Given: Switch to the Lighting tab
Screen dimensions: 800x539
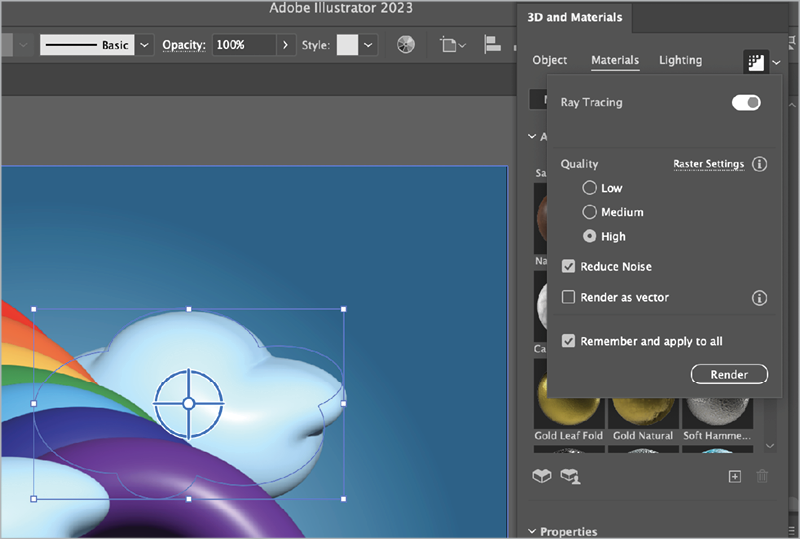Looking at the screenshot, I should (681, 60).
